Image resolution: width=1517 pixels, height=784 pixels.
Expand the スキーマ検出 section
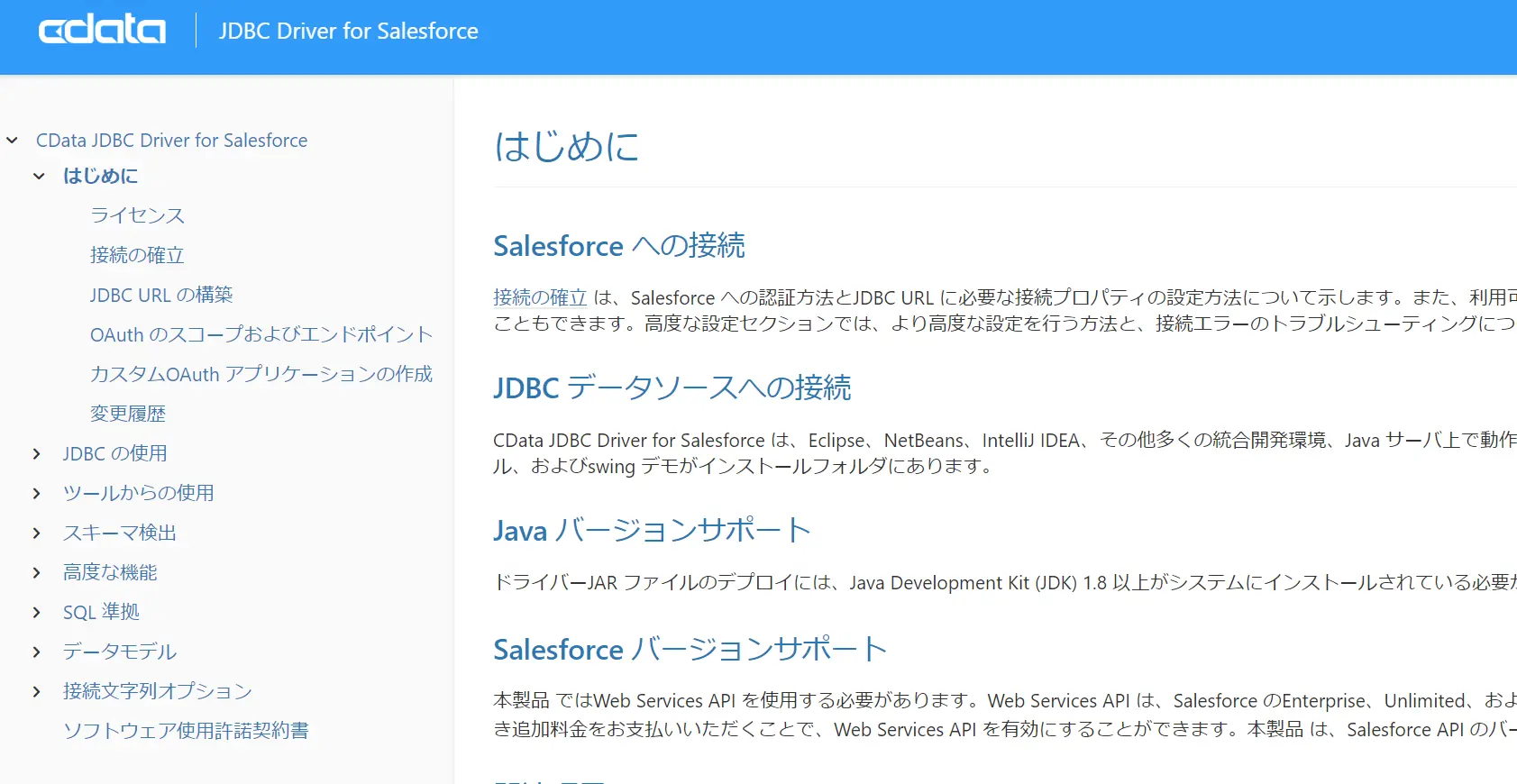click(37, 533)
